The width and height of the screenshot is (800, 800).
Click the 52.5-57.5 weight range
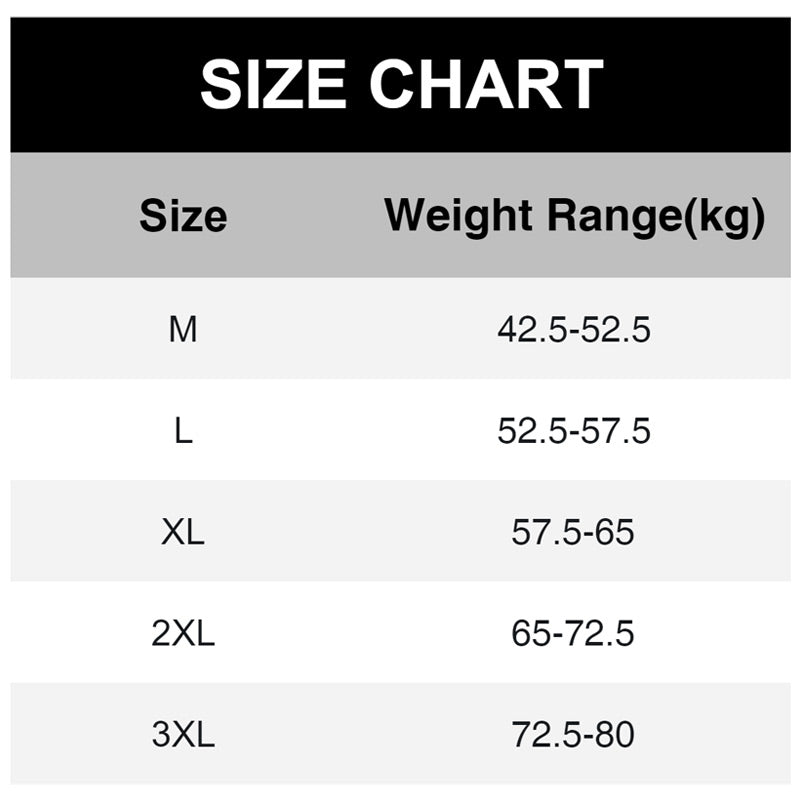pos(574,431)
